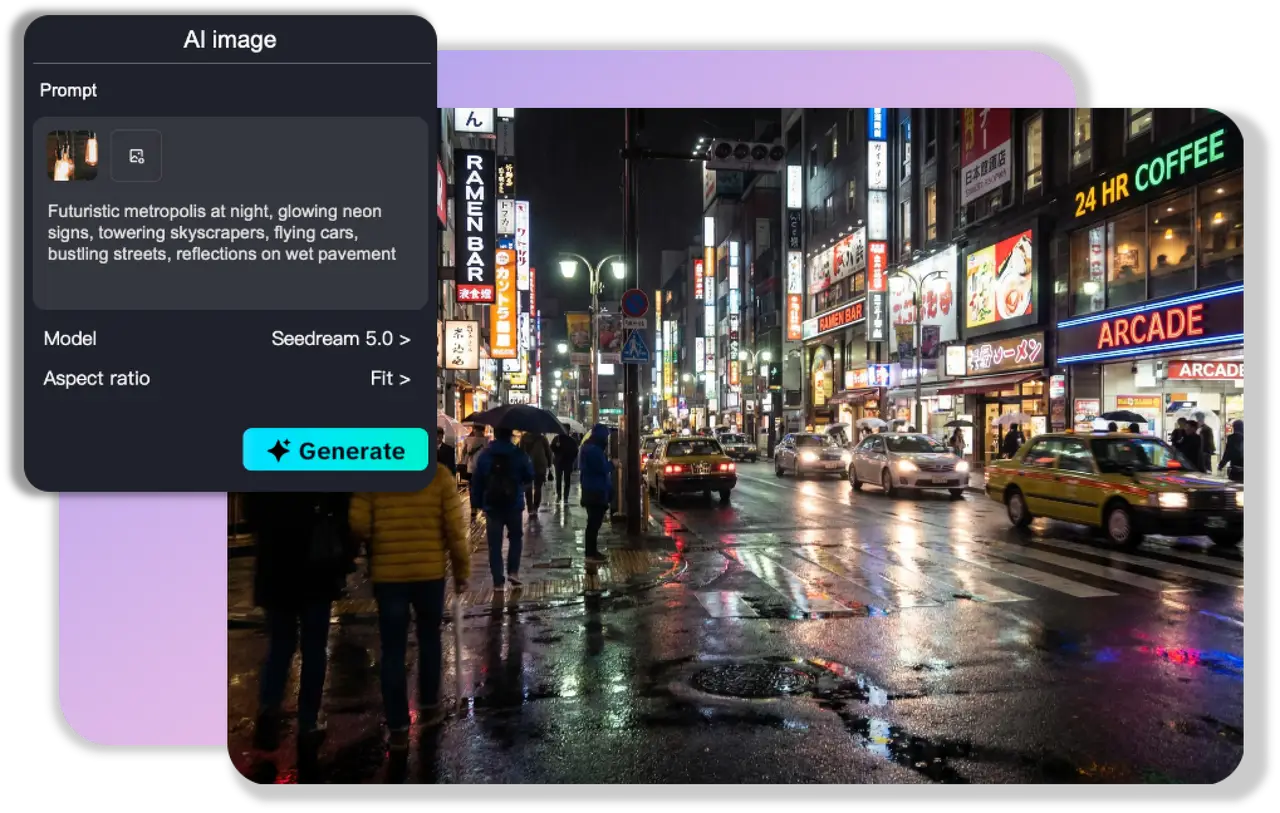Click the AI image panel title
This screenshot has width=1280, height=813.
click(x=231, y=39)
